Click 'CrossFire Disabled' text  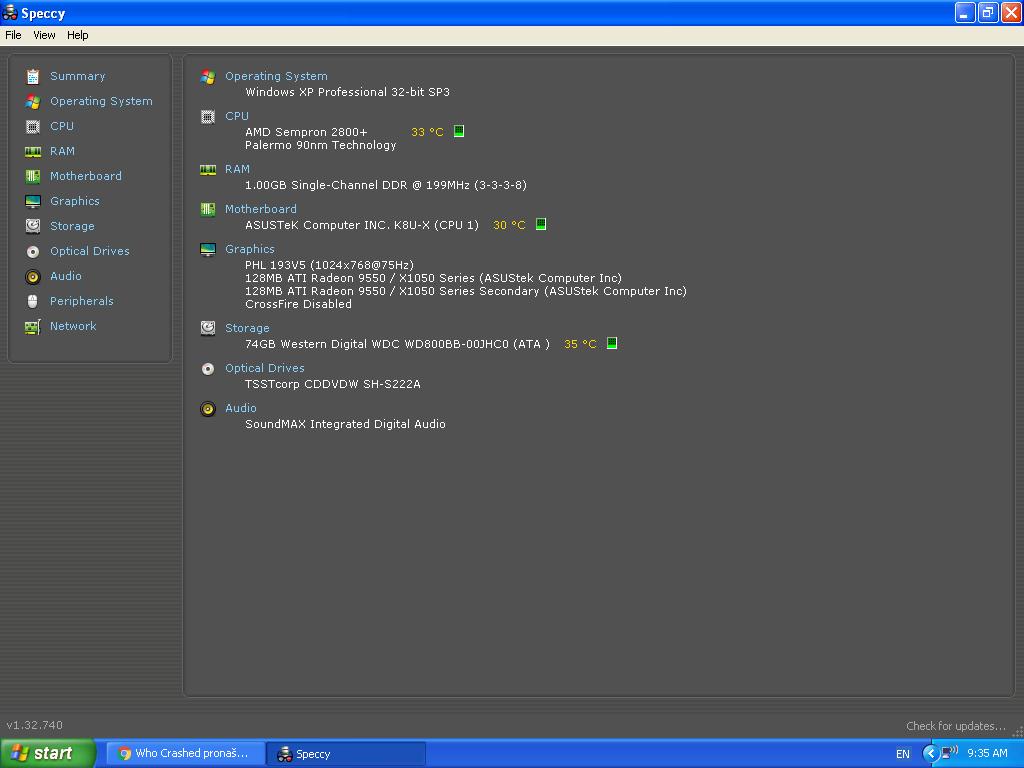tap(298, 304)
